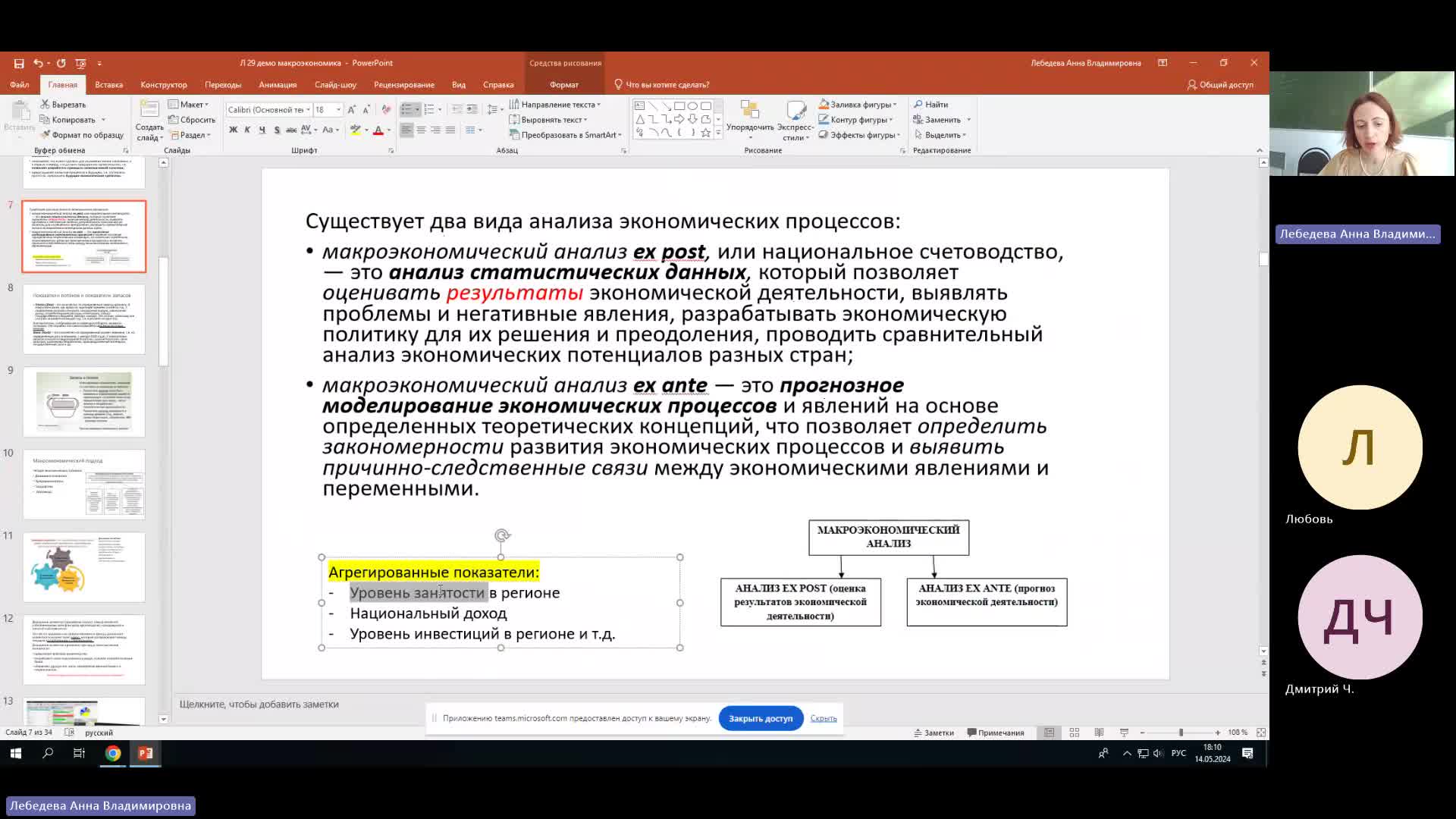This screenshot has width=1456, height=819.
Task: Decrease font size with the A-down icon
Action: (366, 110)
